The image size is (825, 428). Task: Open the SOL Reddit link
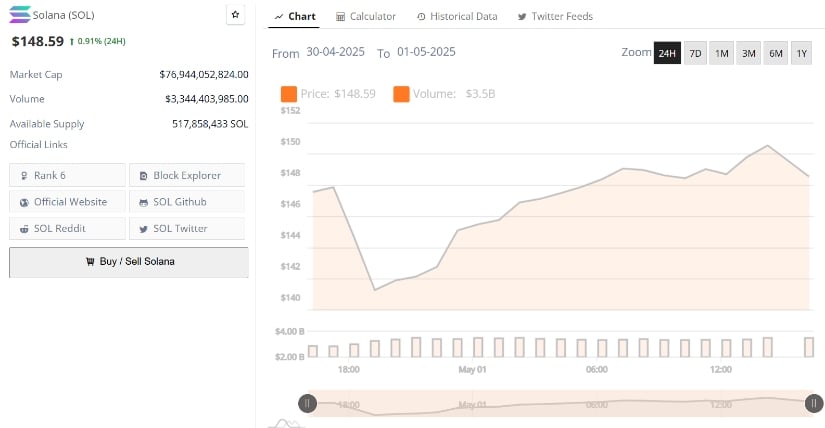67,228
